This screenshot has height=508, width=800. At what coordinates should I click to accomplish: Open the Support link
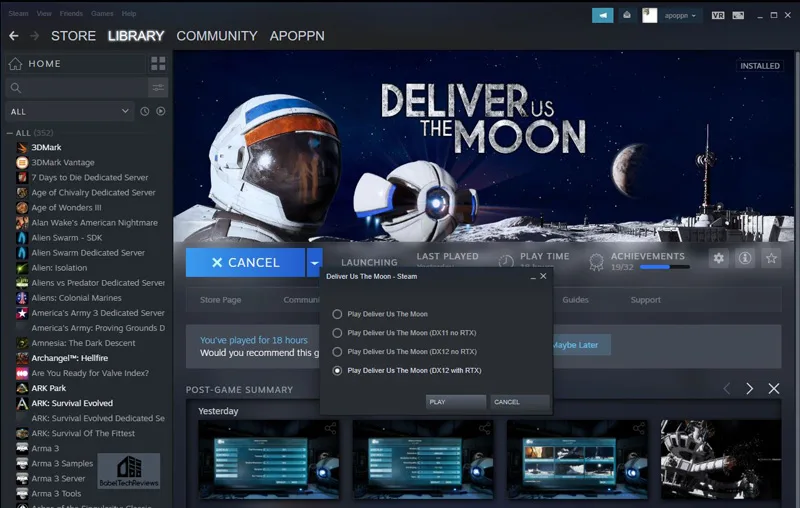tap(645, 300)
